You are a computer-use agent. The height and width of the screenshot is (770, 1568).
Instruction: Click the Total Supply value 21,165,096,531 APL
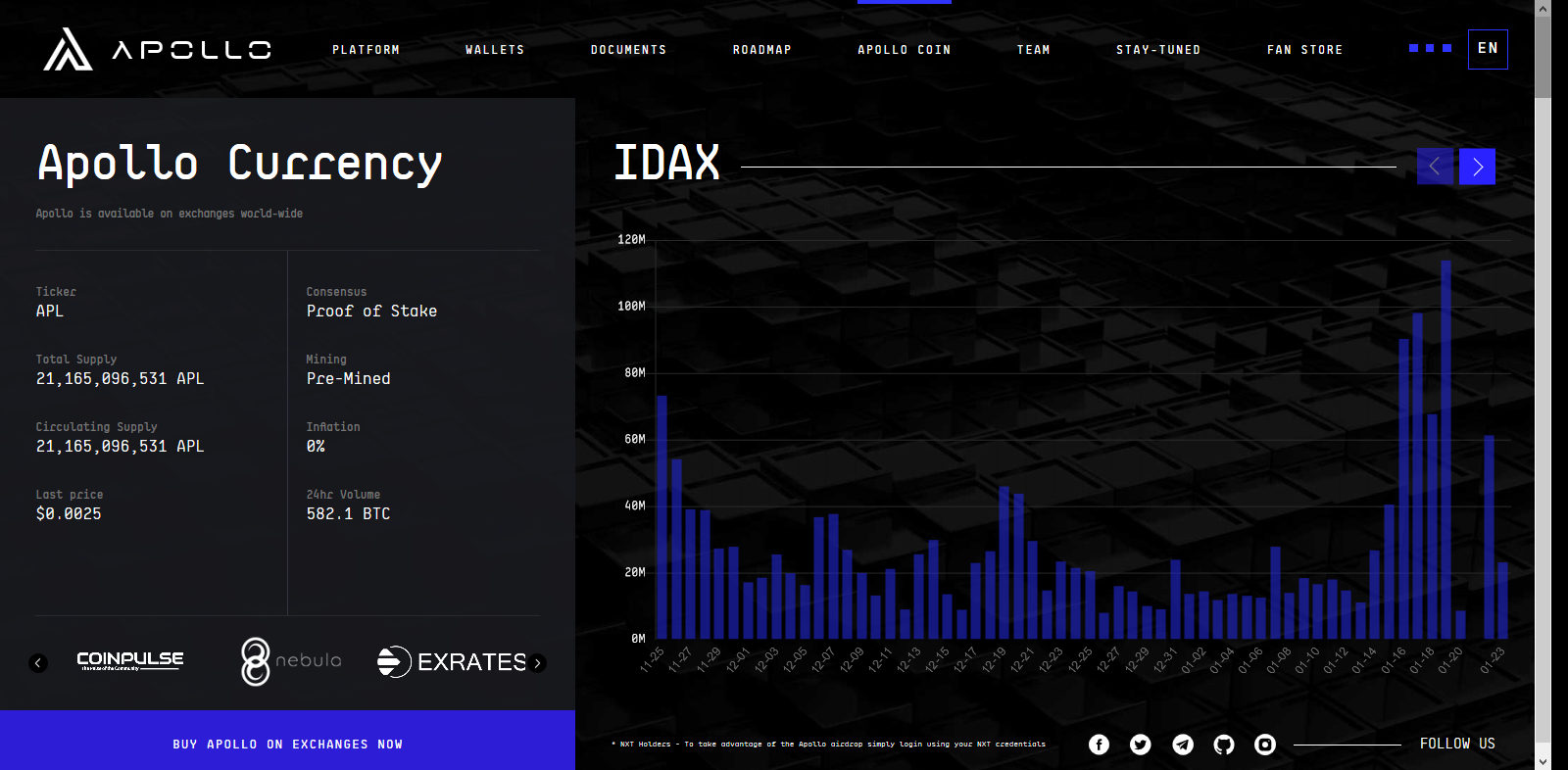click(120, 378)
